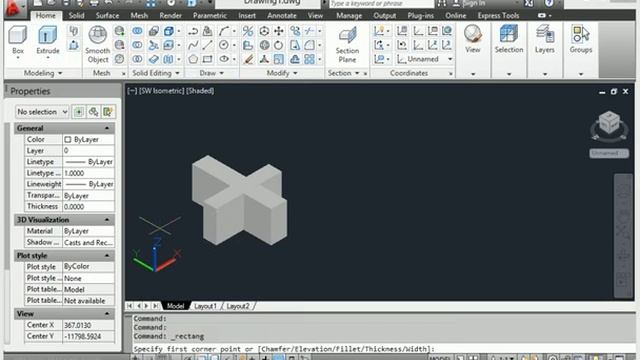
Task: Open the Render ribbon tab
Action: [x=170, y=16]
